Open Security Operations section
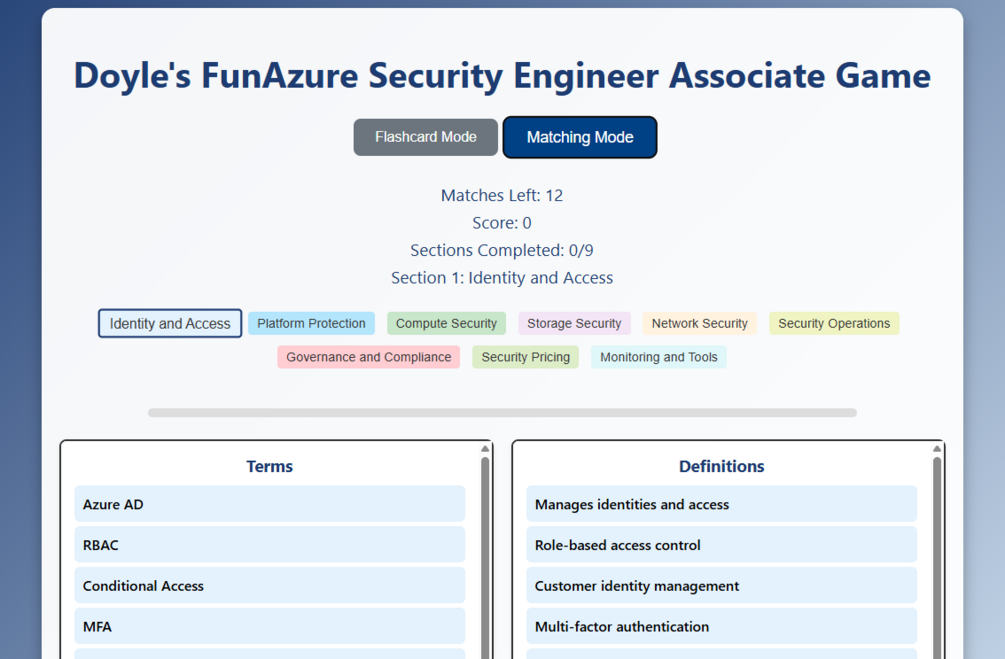 834,323
